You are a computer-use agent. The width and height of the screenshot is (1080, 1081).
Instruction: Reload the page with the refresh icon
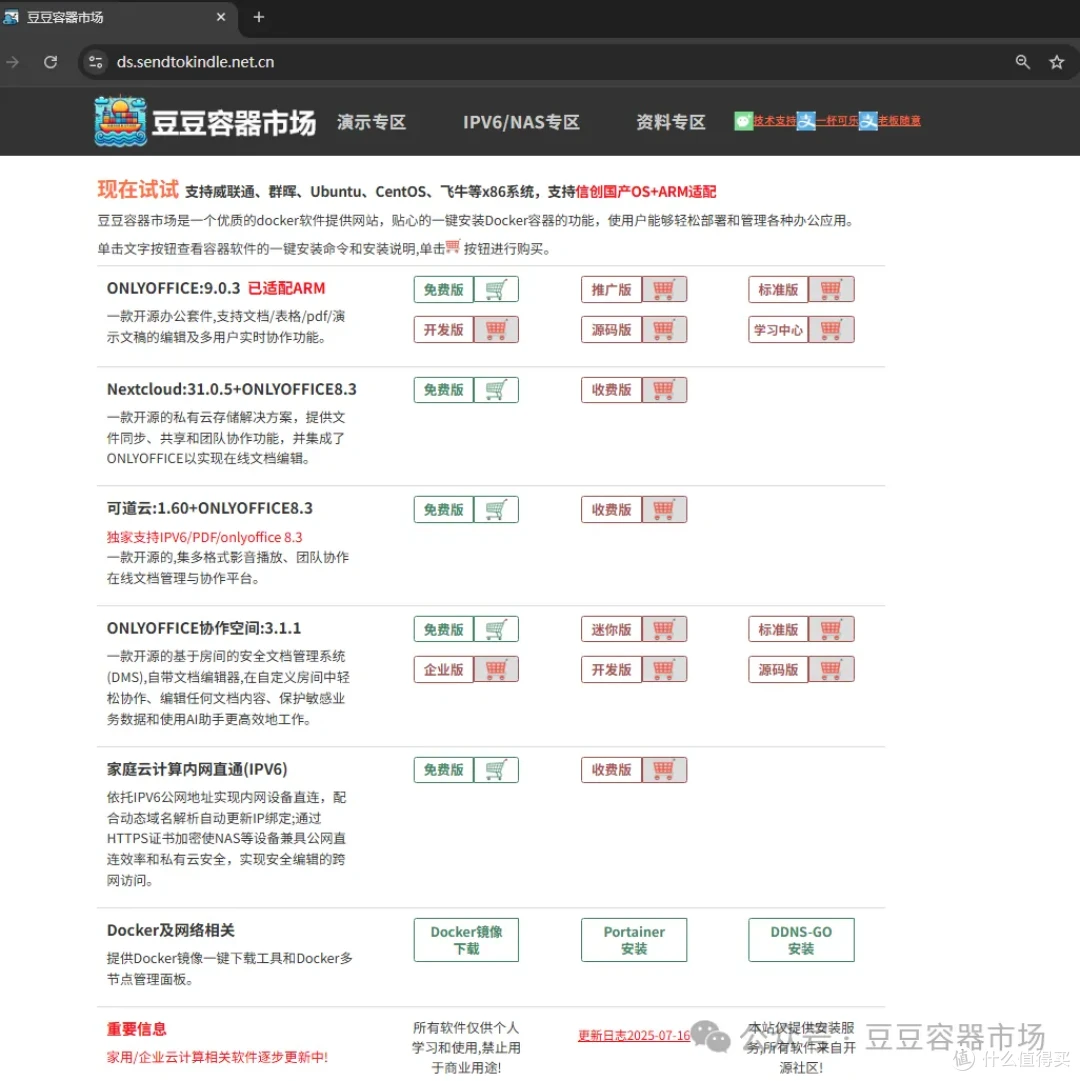(x=50, y=62)
